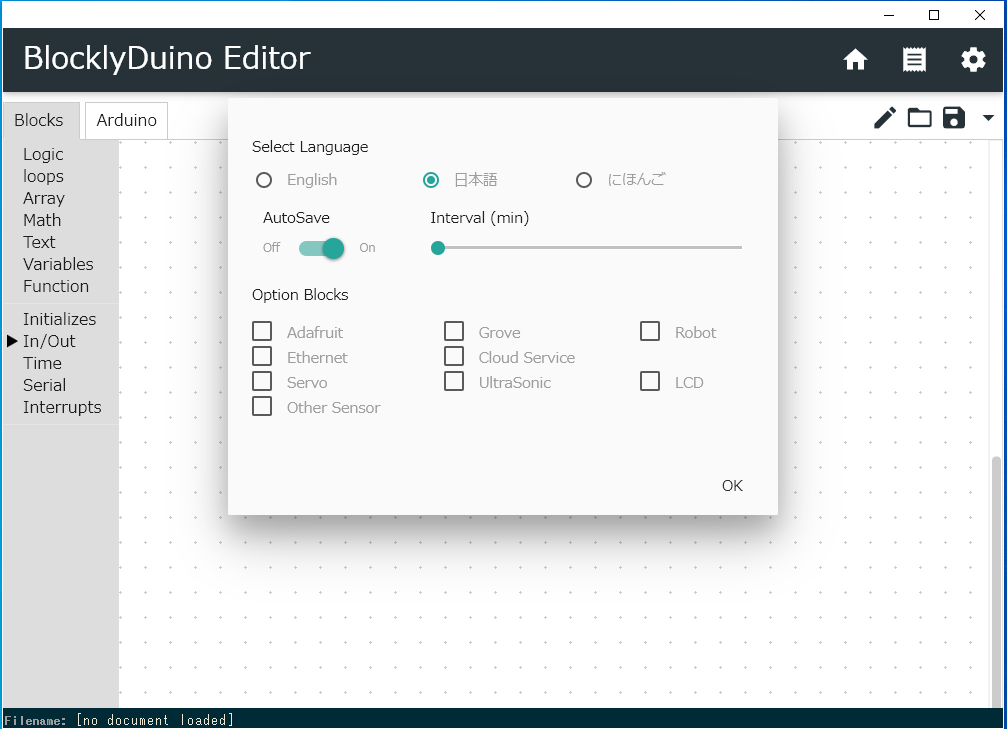1007x729 pixels.
Task: Expand the dropdown arrow beside the save icon
Action: click(988, 118)
